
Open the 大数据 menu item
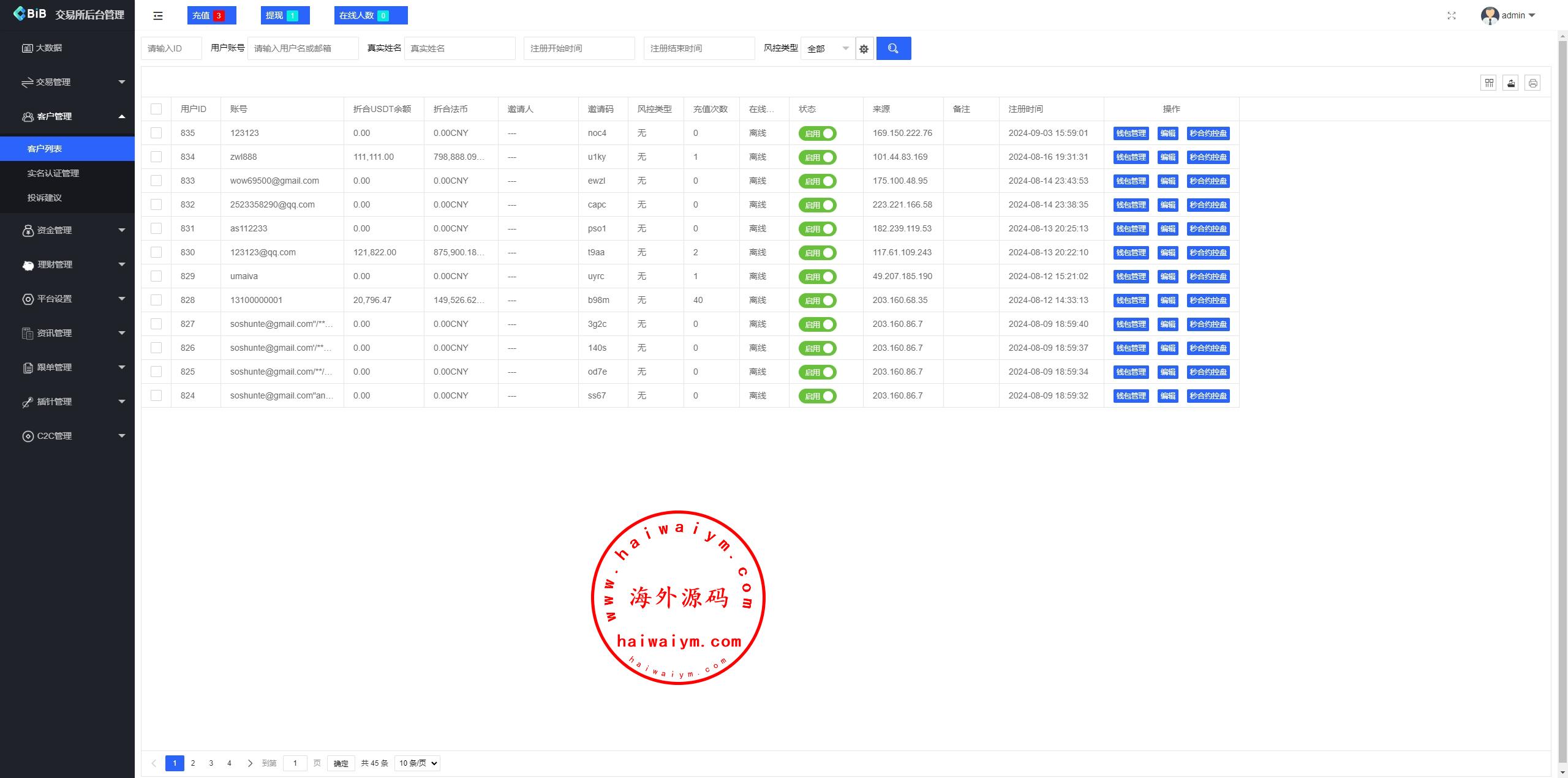(48, 48)
